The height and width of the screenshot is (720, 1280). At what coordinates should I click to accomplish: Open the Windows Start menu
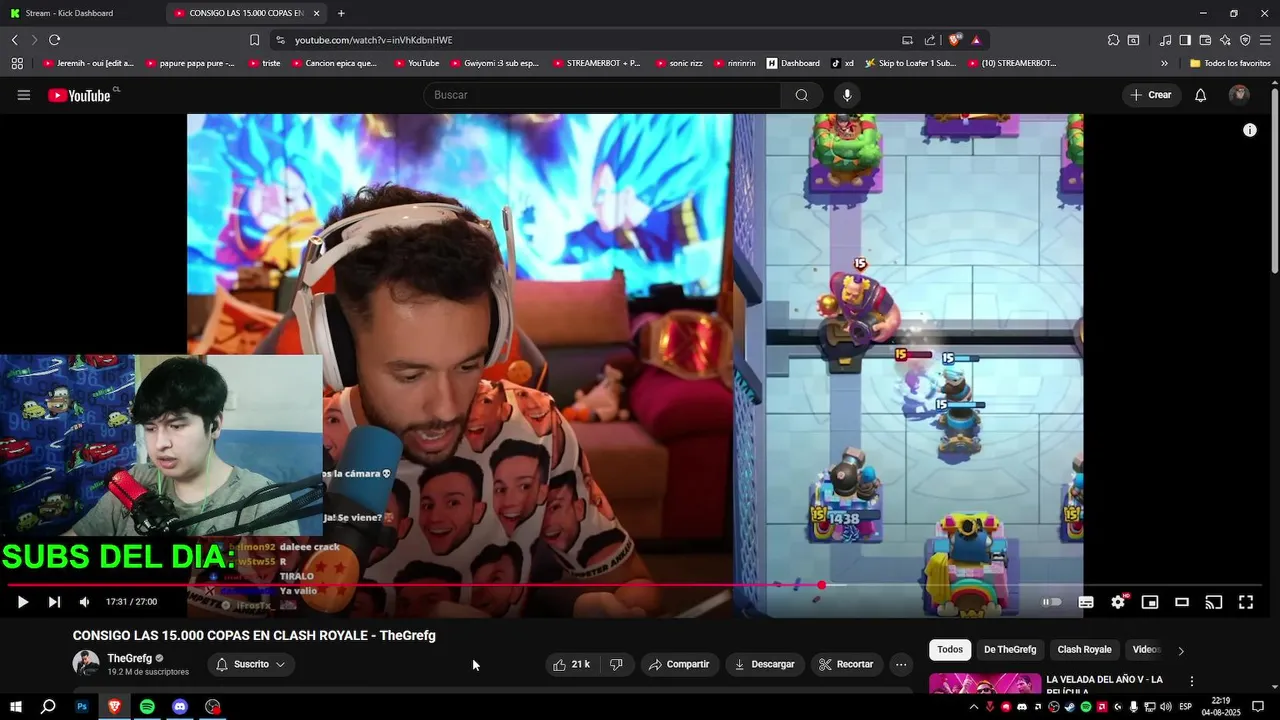pyautogui.click(x=16, y=707)
